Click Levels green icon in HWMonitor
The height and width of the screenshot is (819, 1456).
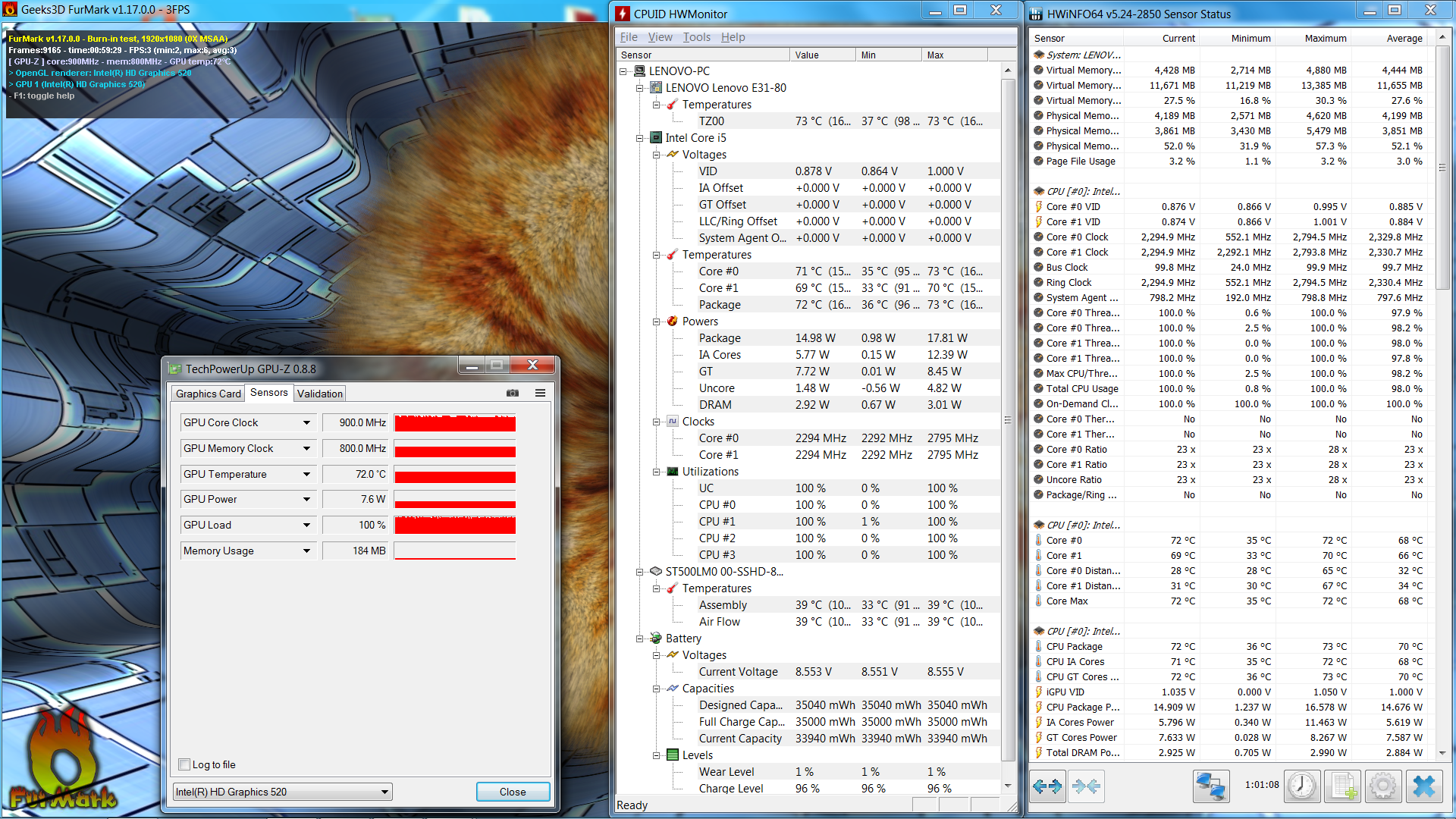[673, 755]
